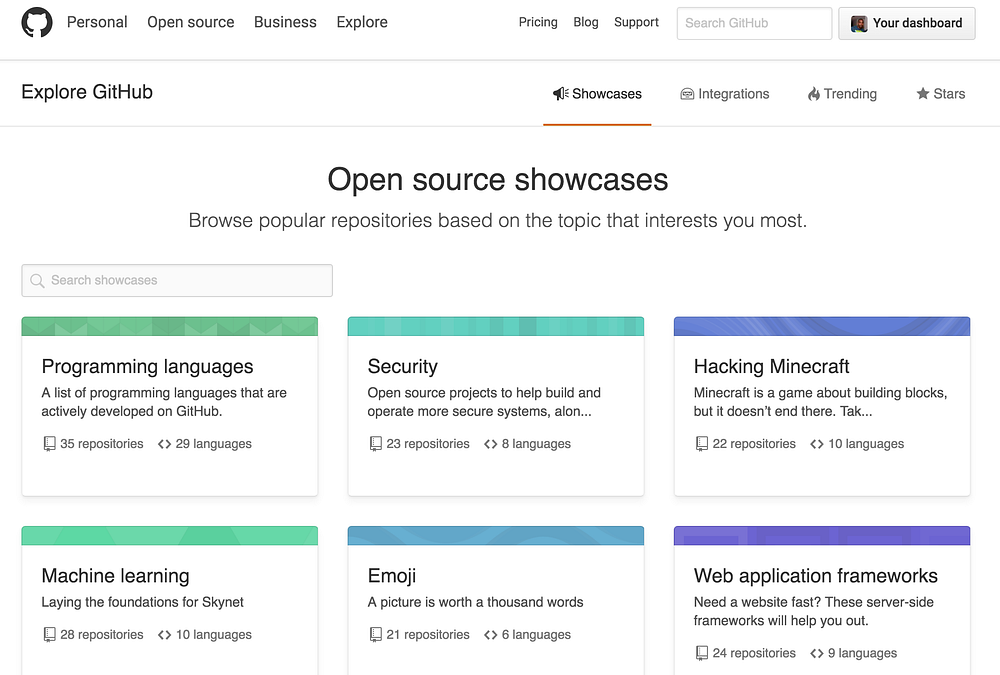
Task: Open the Web application frameworks showcase title
Action: click(x=816, y=576)
